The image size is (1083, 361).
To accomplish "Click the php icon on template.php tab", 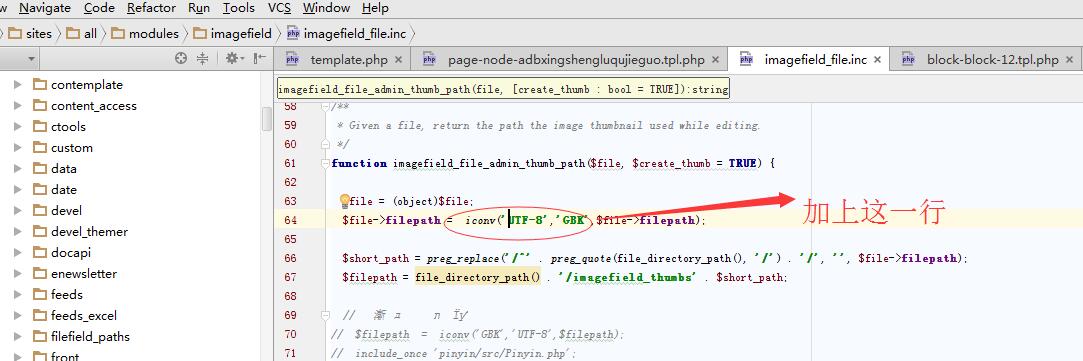I will (x=291, y=60).
